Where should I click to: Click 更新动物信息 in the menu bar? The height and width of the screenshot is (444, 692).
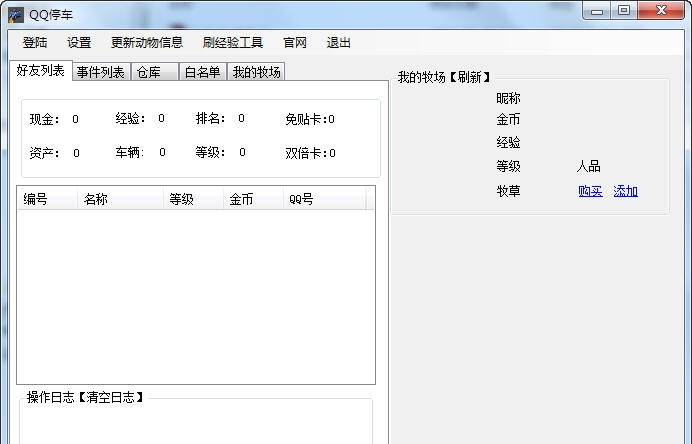point(147,43)
